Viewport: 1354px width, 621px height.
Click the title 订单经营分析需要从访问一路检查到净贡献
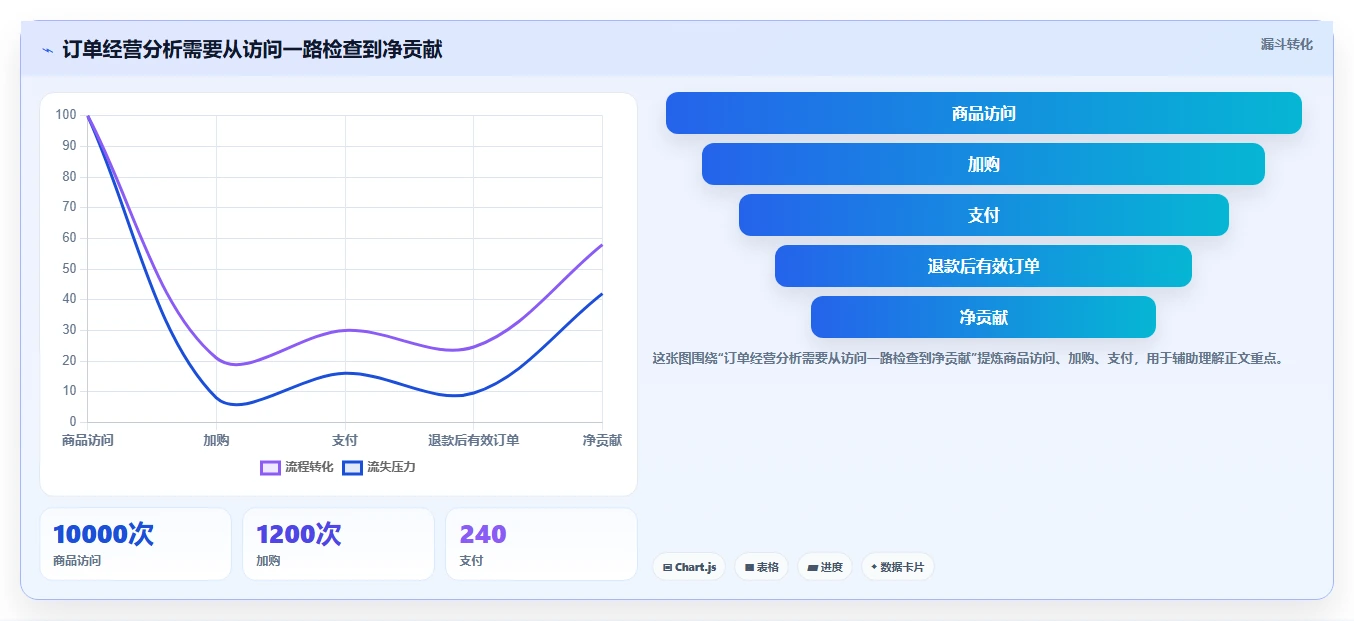(252, 50)
